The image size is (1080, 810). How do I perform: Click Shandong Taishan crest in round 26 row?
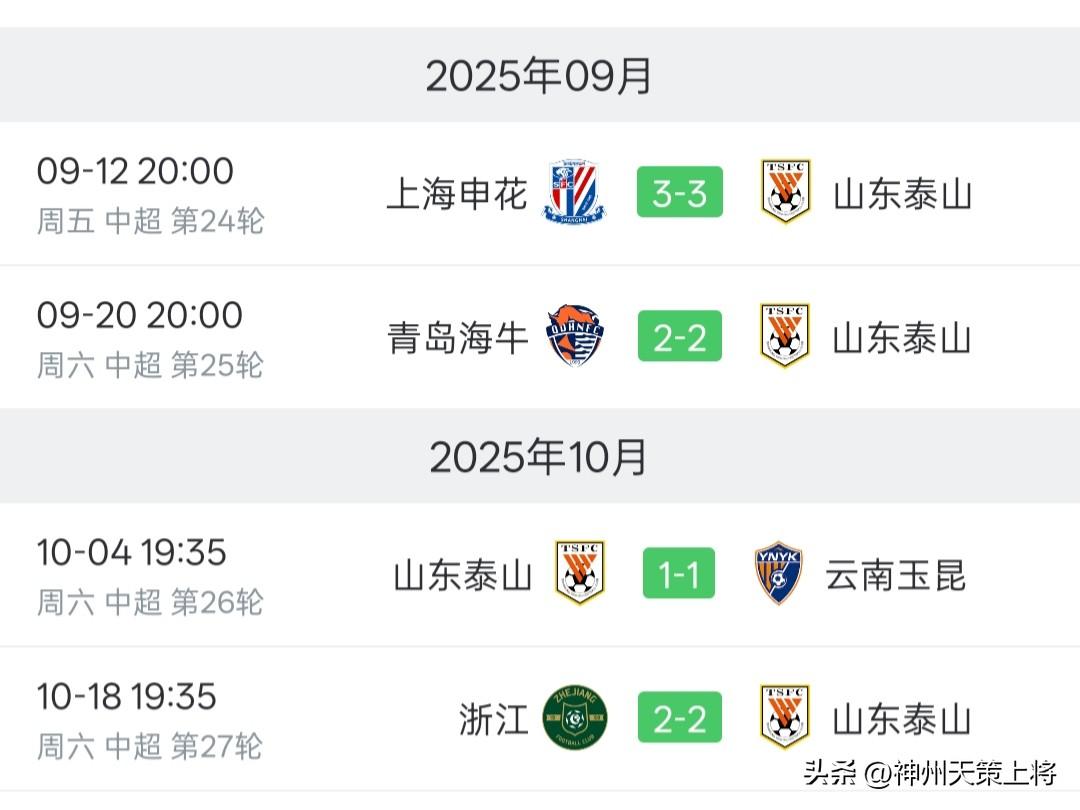[580, 573]
